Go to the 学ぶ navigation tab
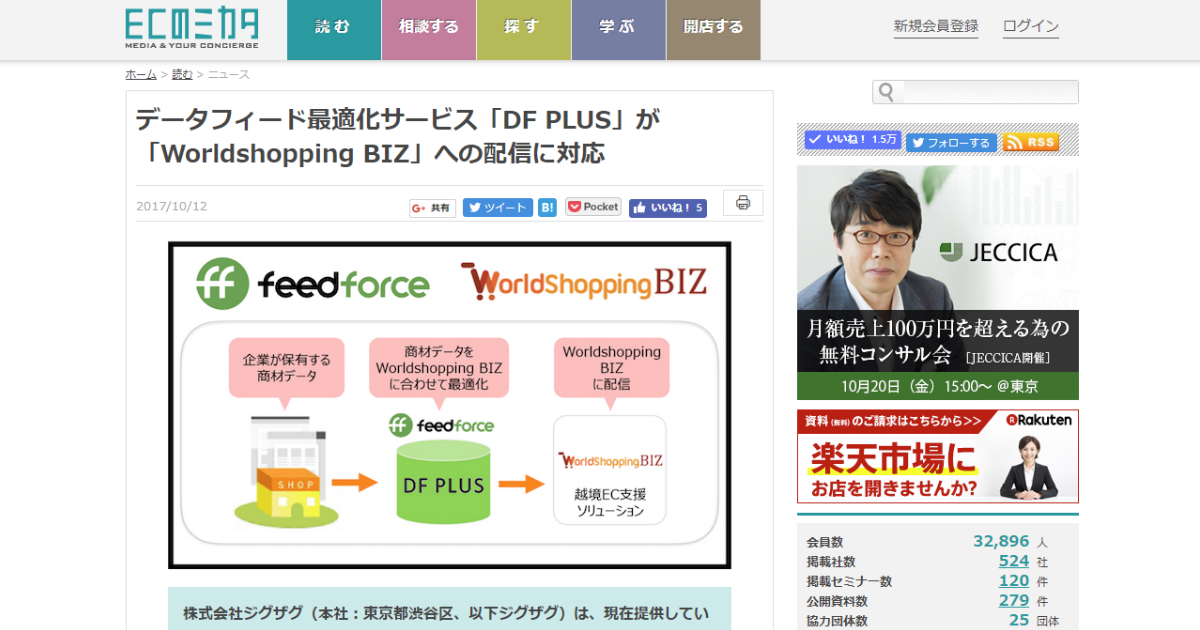This screenshot has height=630, width=1200. click(x=619, y=30)
